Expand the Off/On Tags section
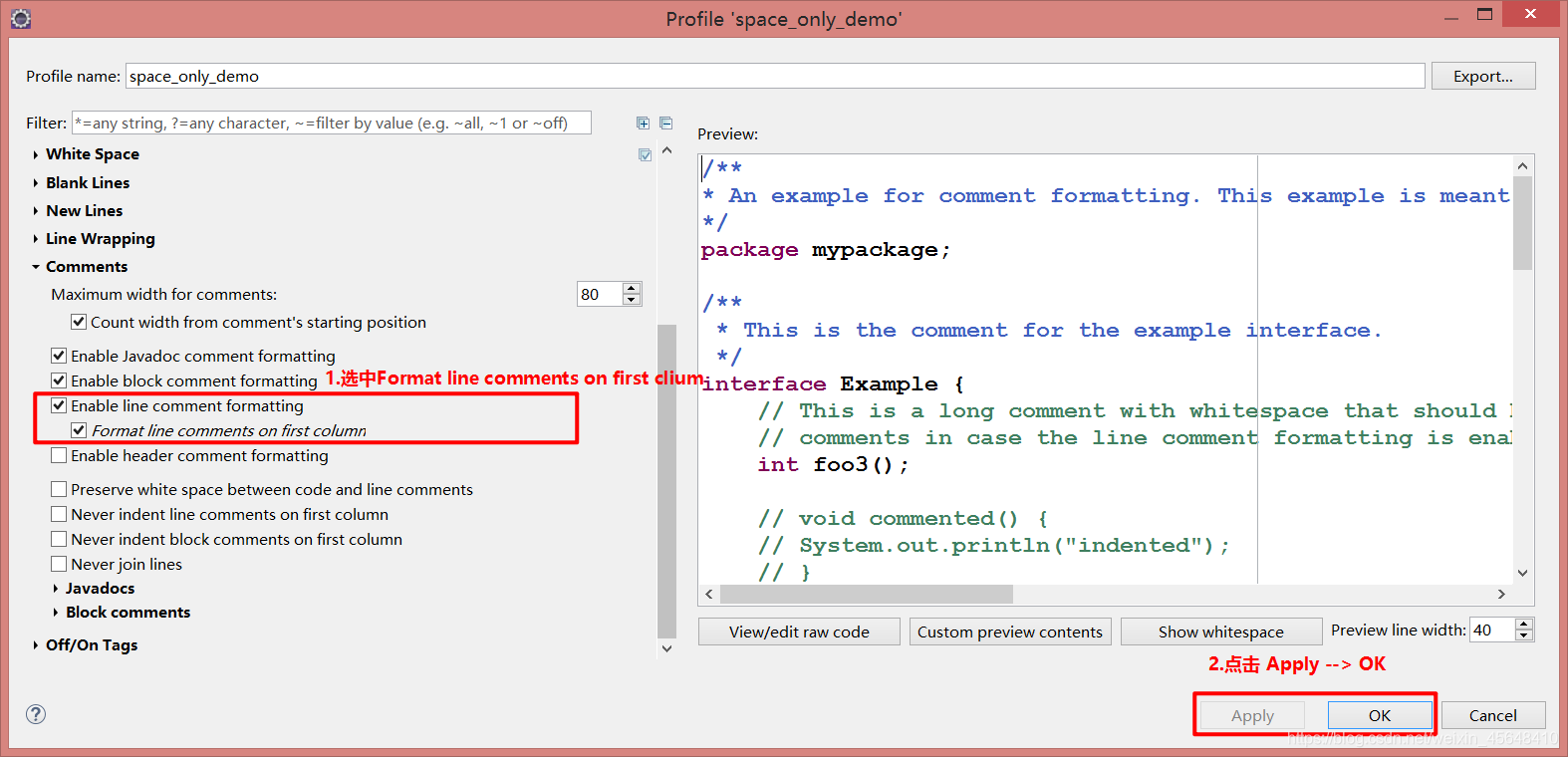The height and width of the screenshot is (757, 1568). [36, 645]
